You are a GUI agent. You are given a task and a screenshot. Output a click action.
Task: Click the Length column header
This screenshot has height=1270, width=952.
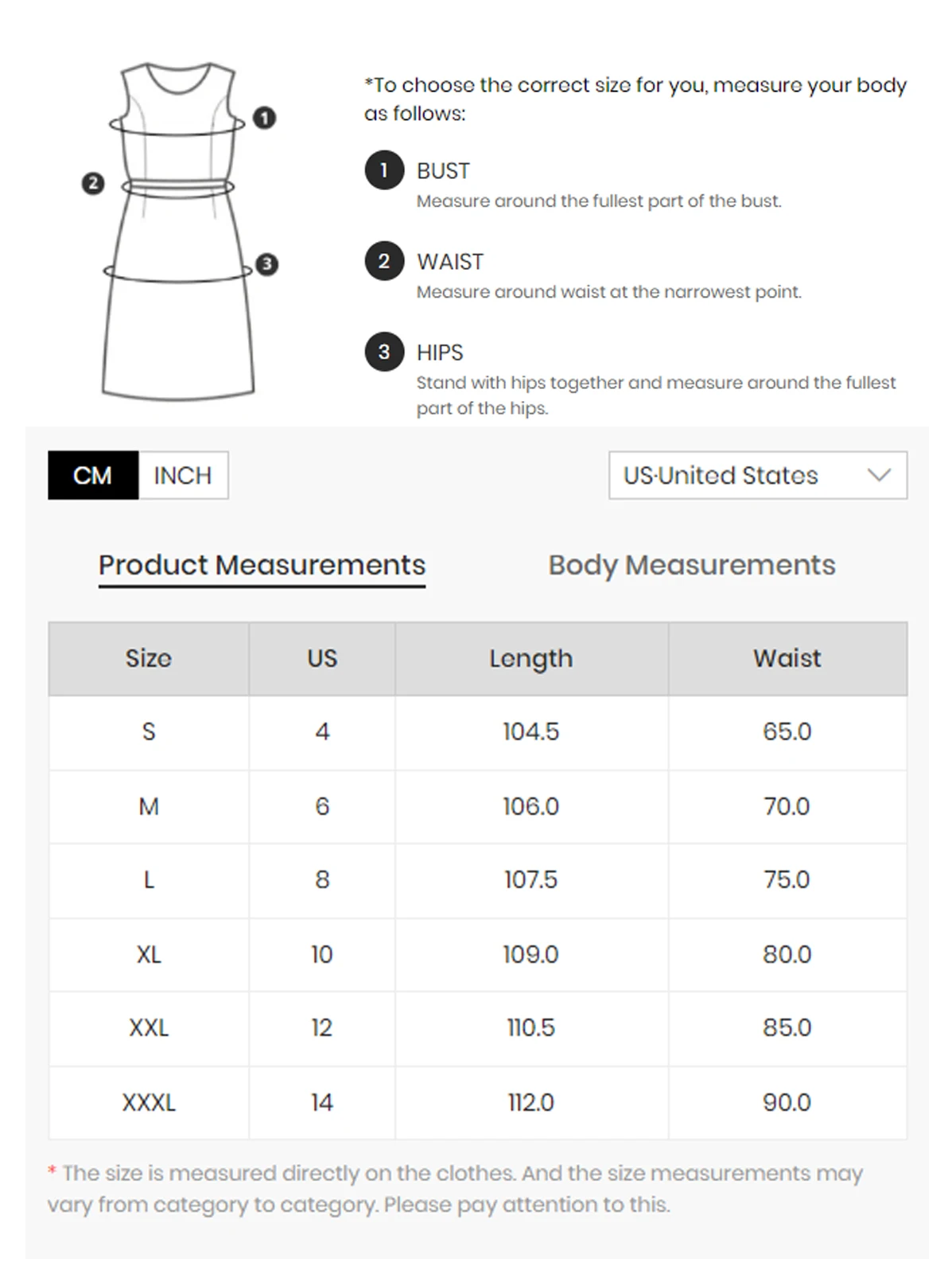[530, 659]
